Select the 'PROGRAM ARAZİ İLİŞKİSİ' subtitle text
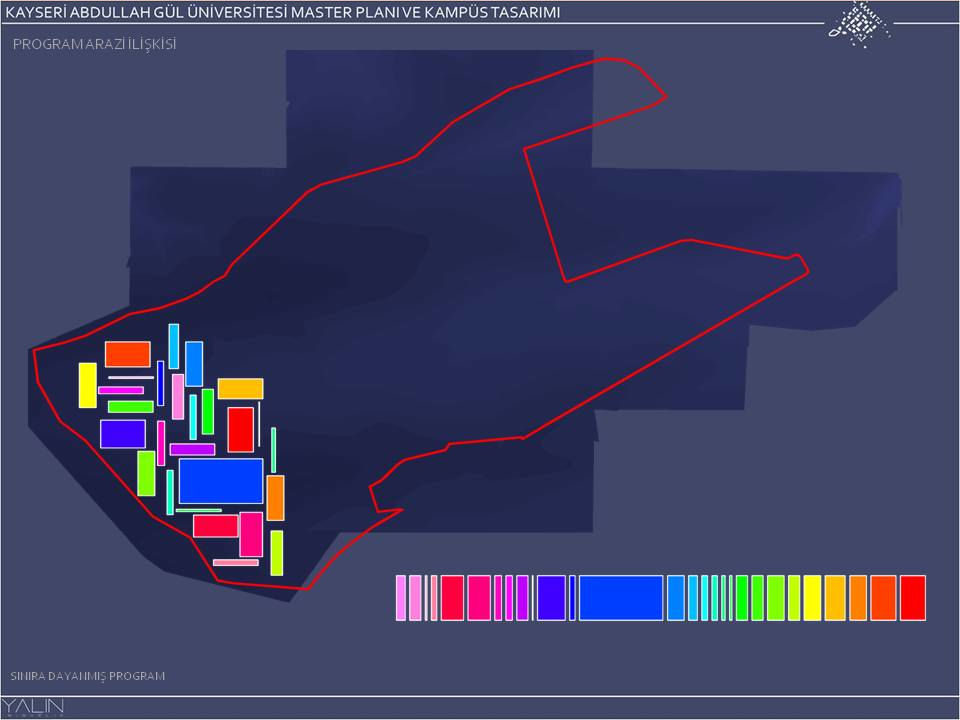This screenshot has height=720, width=960. (x=94, y=45)
